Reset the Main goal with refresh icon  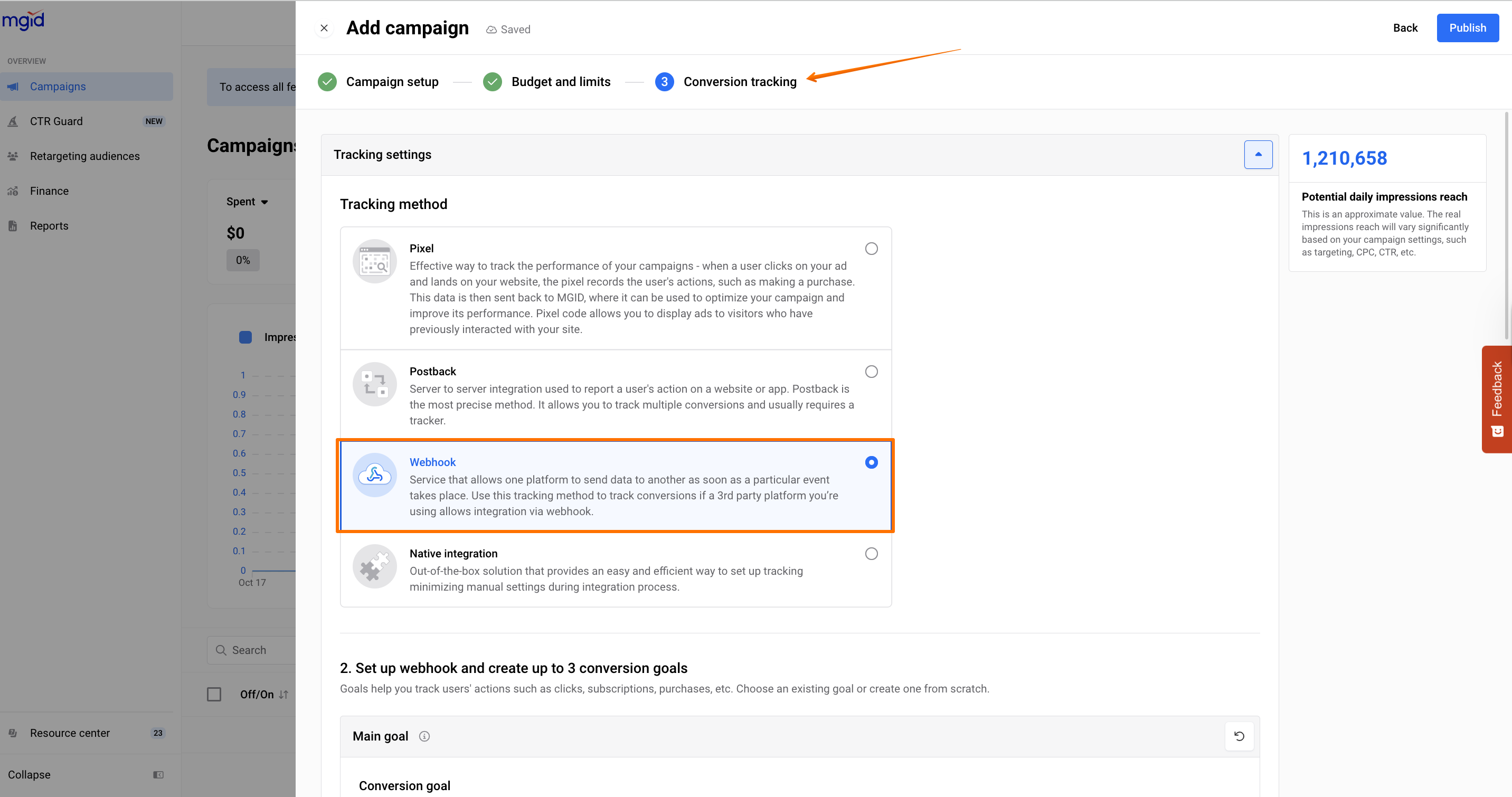click(1239, 736)
